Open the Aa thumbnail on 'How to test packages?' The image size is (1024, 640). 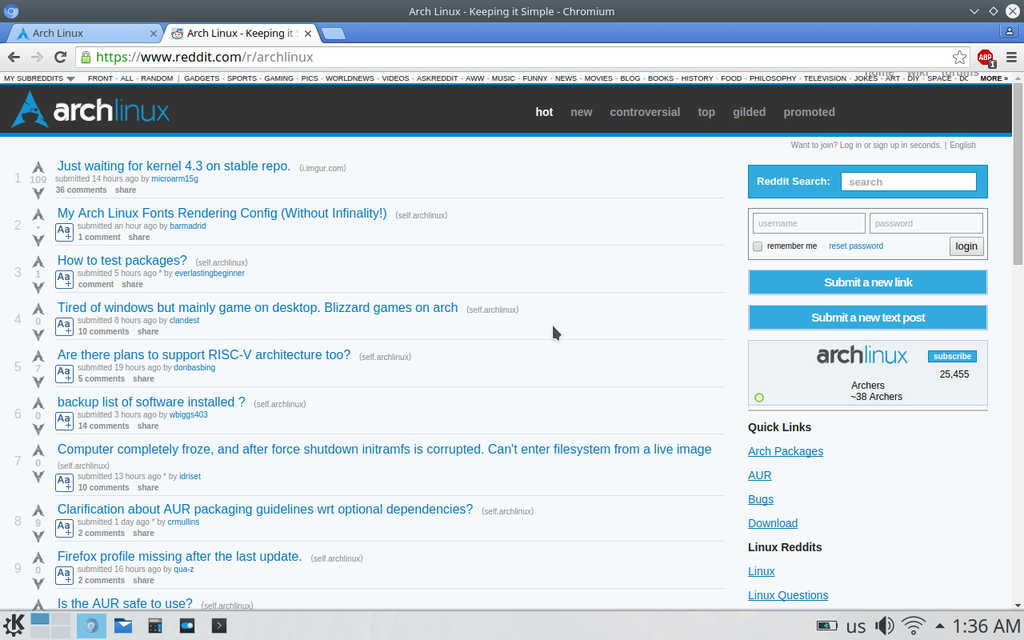point(63,277)
